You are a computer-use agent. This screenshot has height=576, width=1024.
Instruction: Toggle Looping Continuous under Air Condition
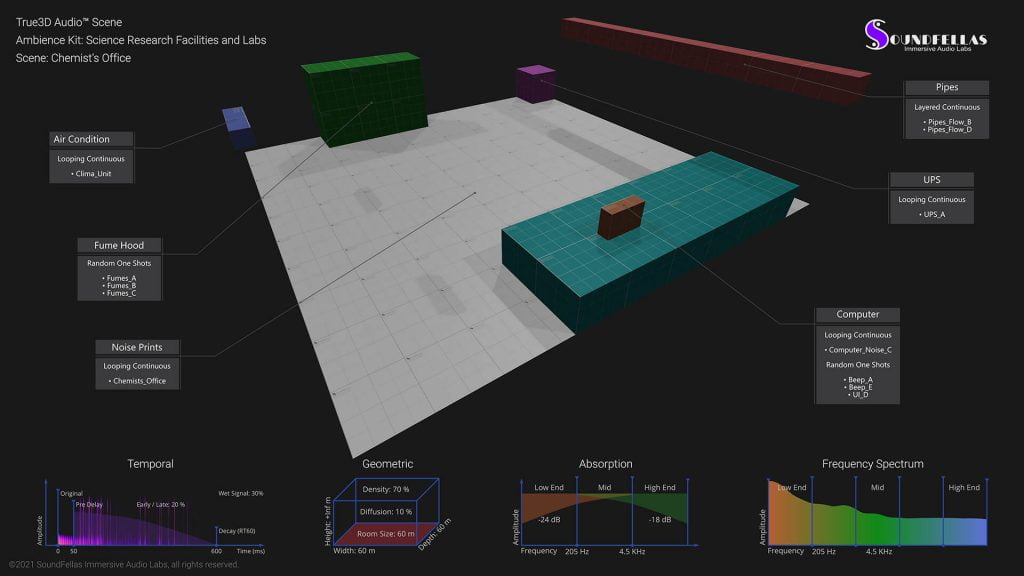click(91, 158)
